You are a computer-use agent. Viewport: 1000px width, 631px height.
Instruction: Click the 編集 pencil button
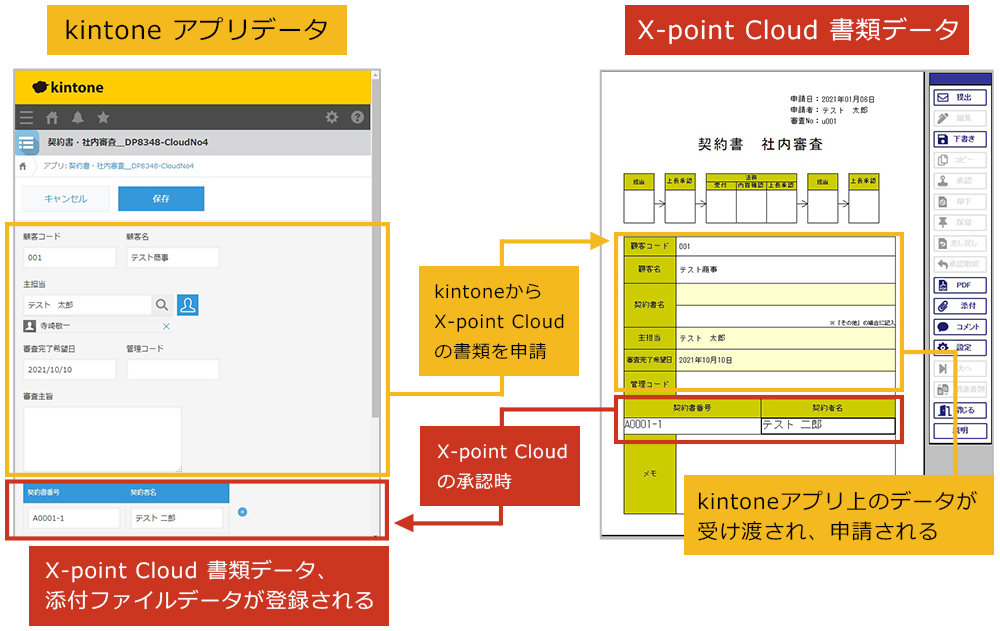tap(960, 118)
